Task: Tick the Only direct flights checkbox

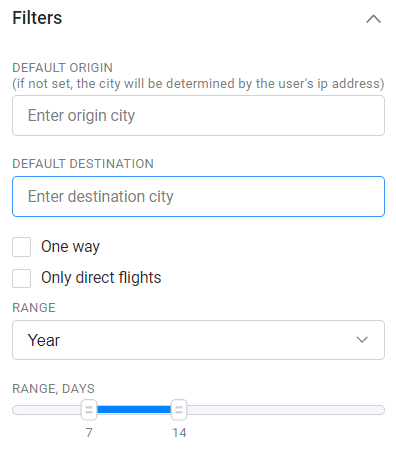Action: tap(21, 278)
